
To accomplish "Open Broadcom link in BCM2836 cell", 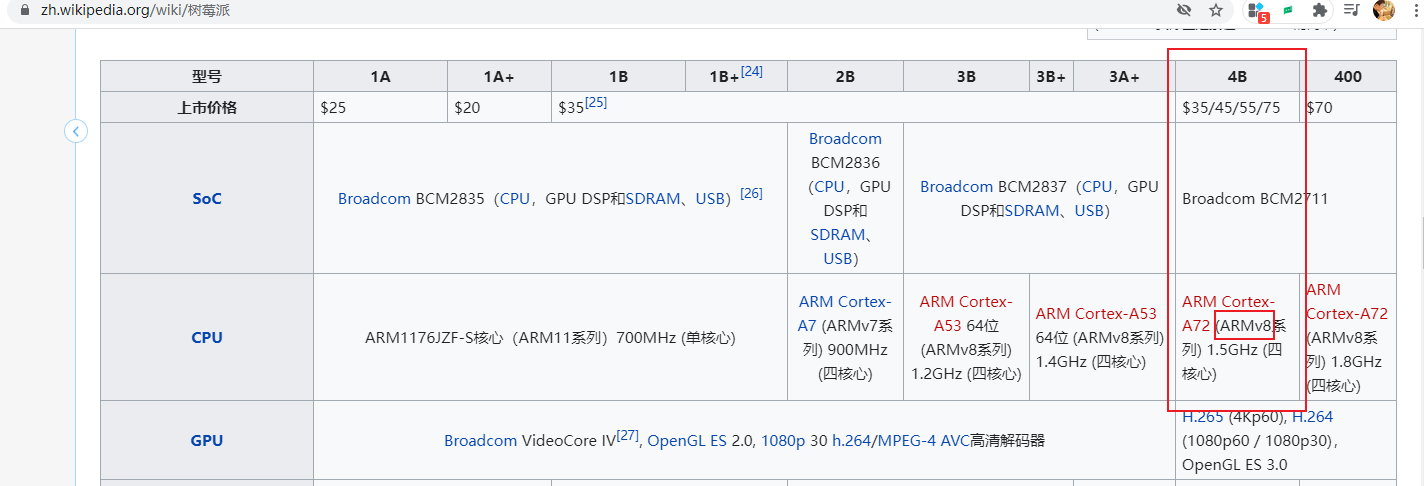I will point(845,138).
